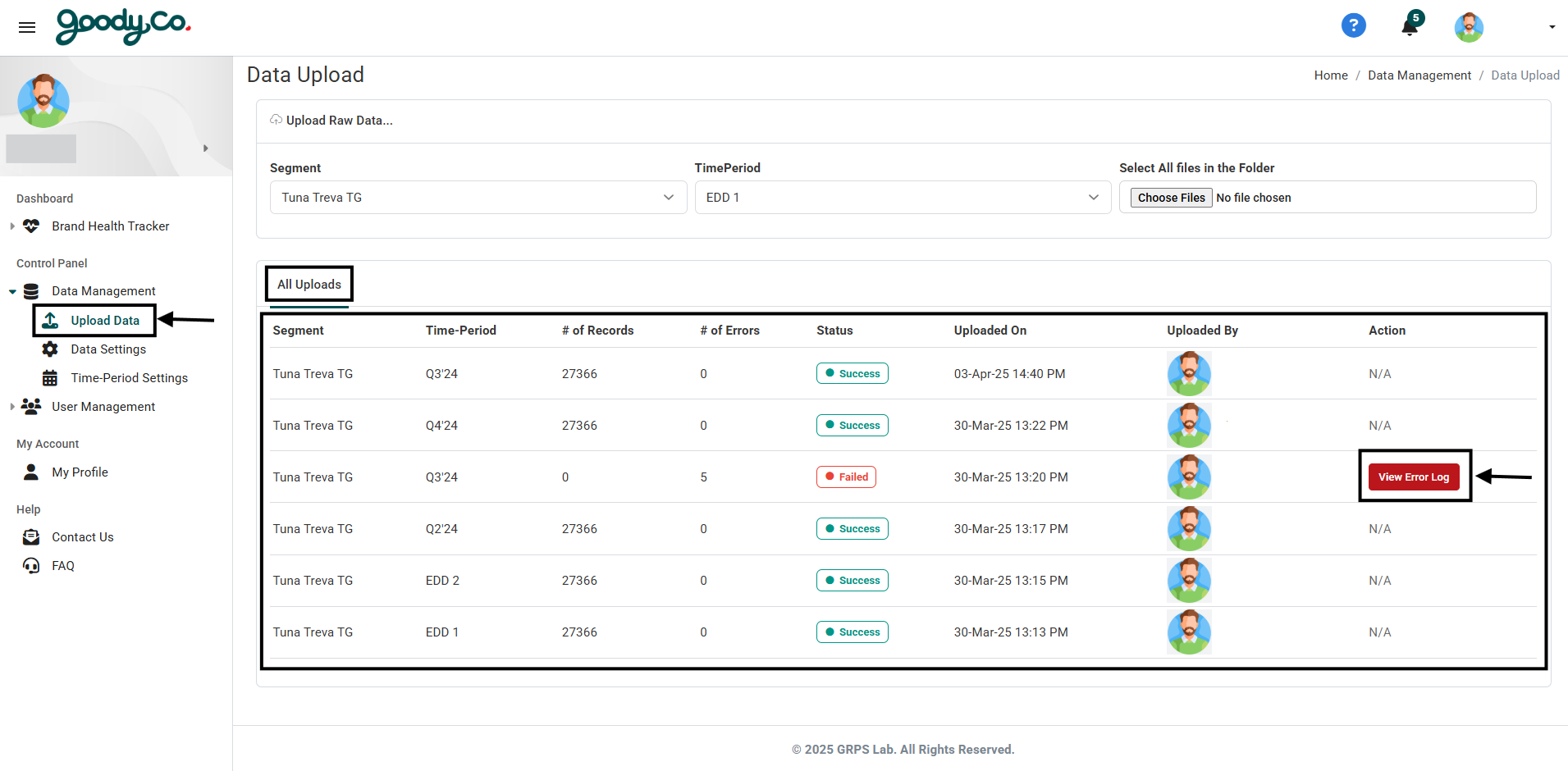Viewport: 1568px width, 771px height.
Task: Click the Contact Us icon in sidebar
Action: coord(31,537)
